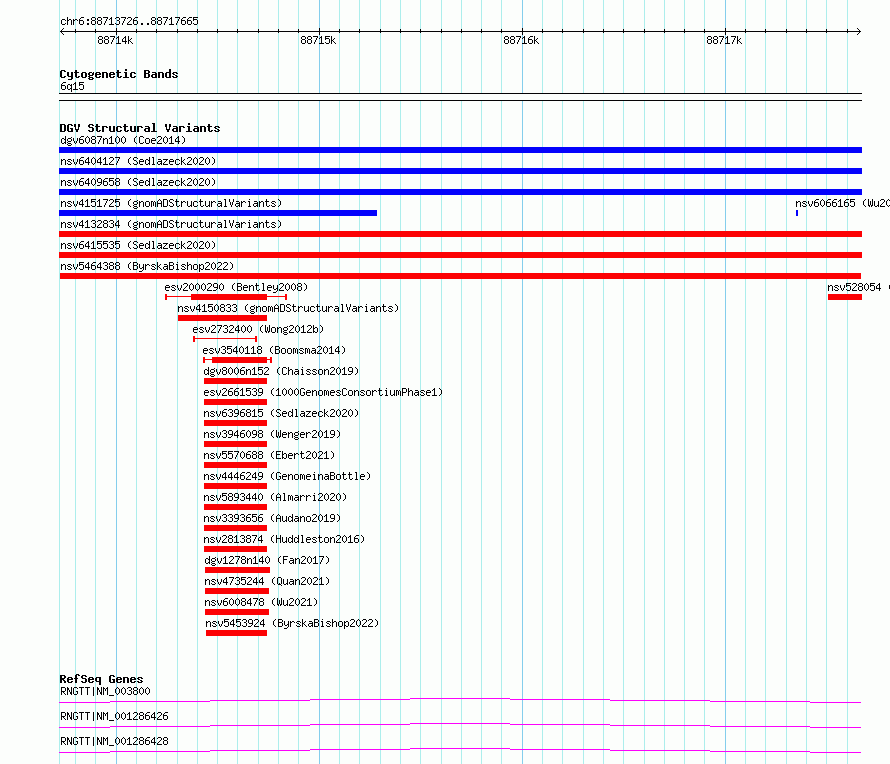Open esv2000290 (Bentley2008) variant
The height and width of the screenshot is (764, 890).
(x=236, y=287)
